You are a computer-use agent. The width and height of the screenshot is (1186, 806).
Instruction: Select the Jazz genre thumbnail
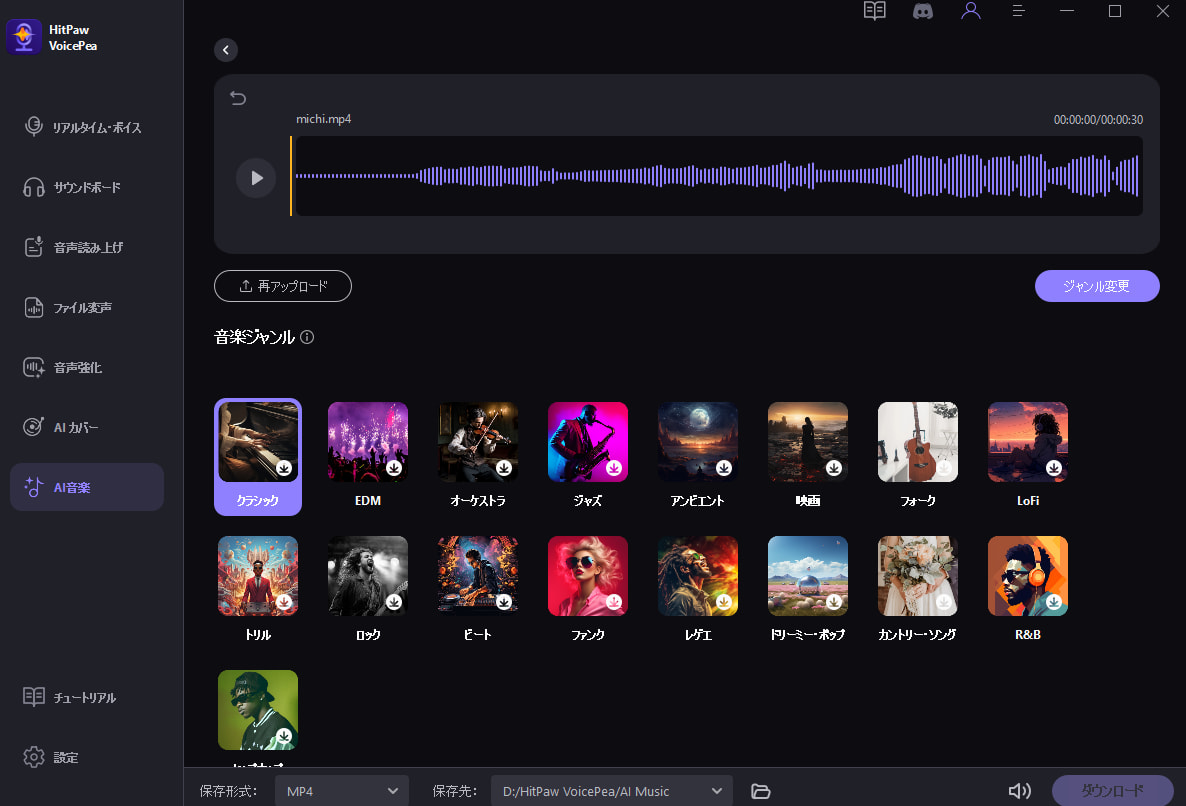587,441
